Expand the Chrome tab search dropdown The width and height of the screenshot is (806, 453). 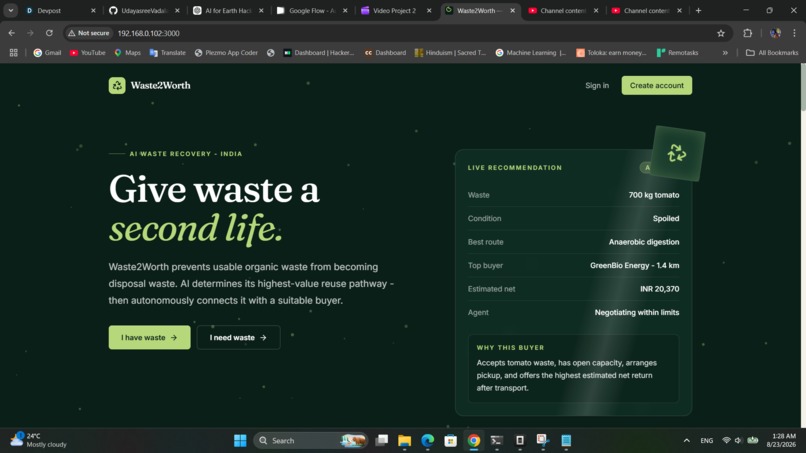point(11,10)
